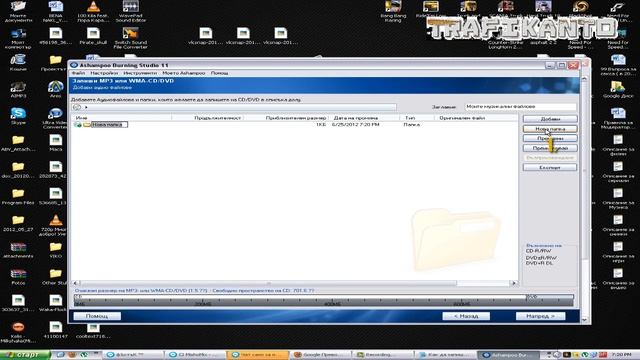Switch to the Ashampoo Bur... taskbar button
The height and width of the screenshot is (360, 640).
[x=509, y=355]
